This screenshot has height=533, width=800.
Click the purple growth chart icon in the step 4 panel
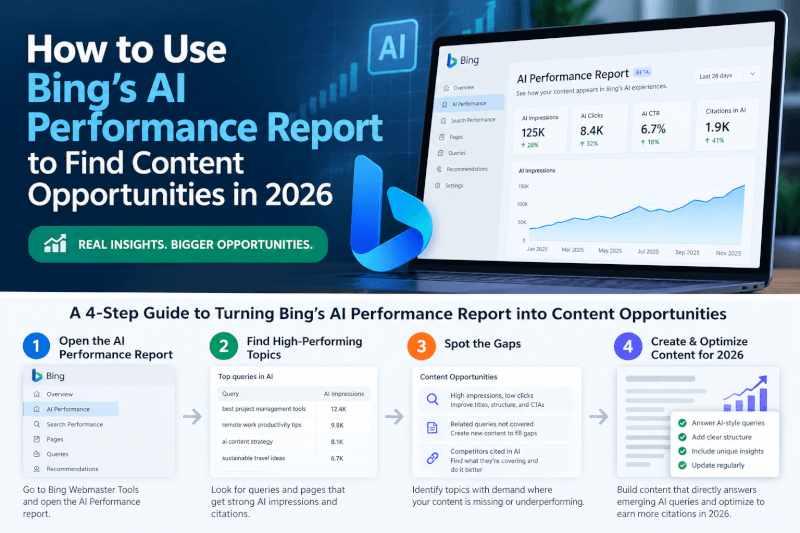point(745,394)
